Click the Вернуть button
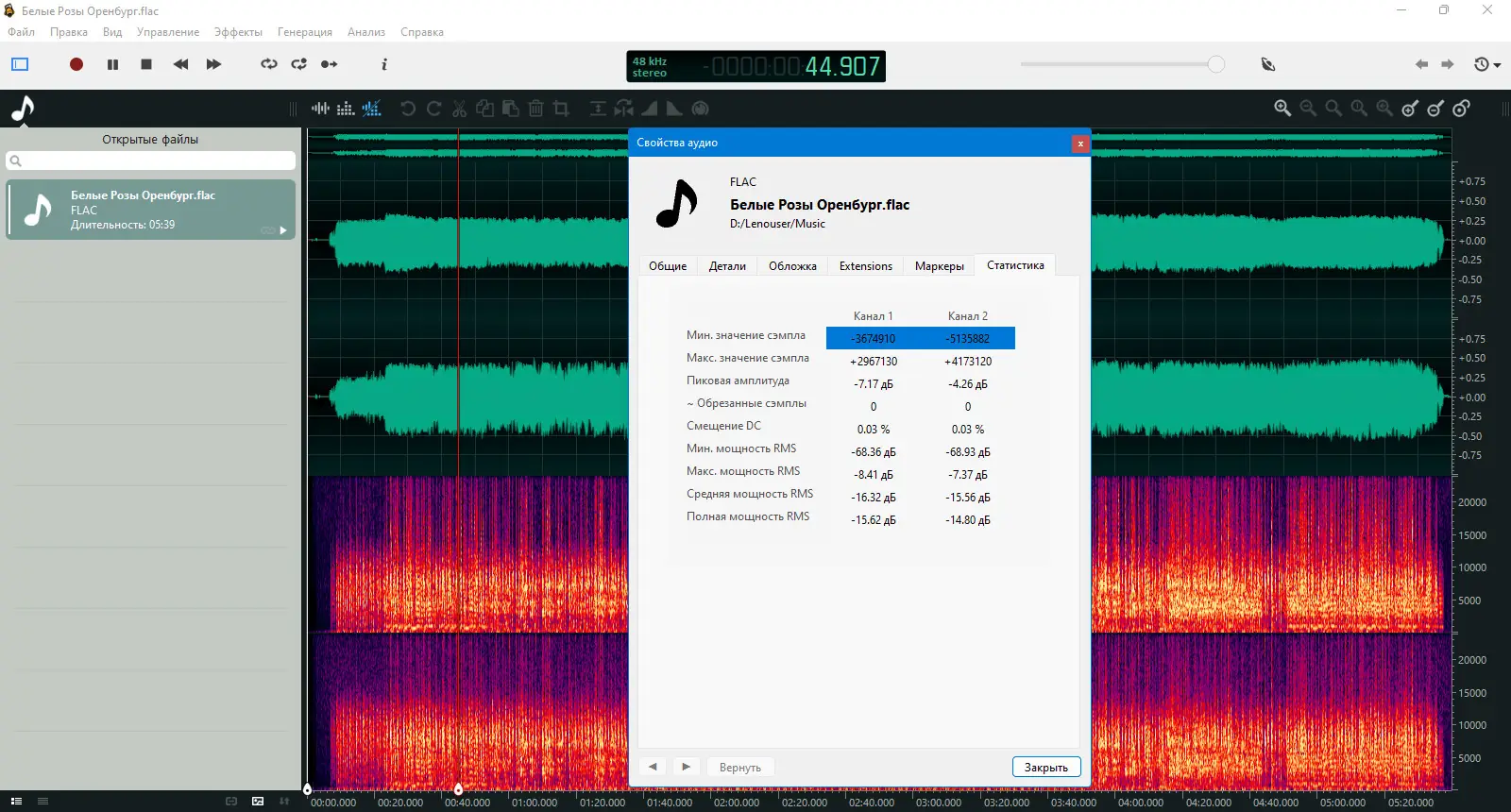Image resolution: width=1511 pixels, height=812 pixels. pos(739,768)
